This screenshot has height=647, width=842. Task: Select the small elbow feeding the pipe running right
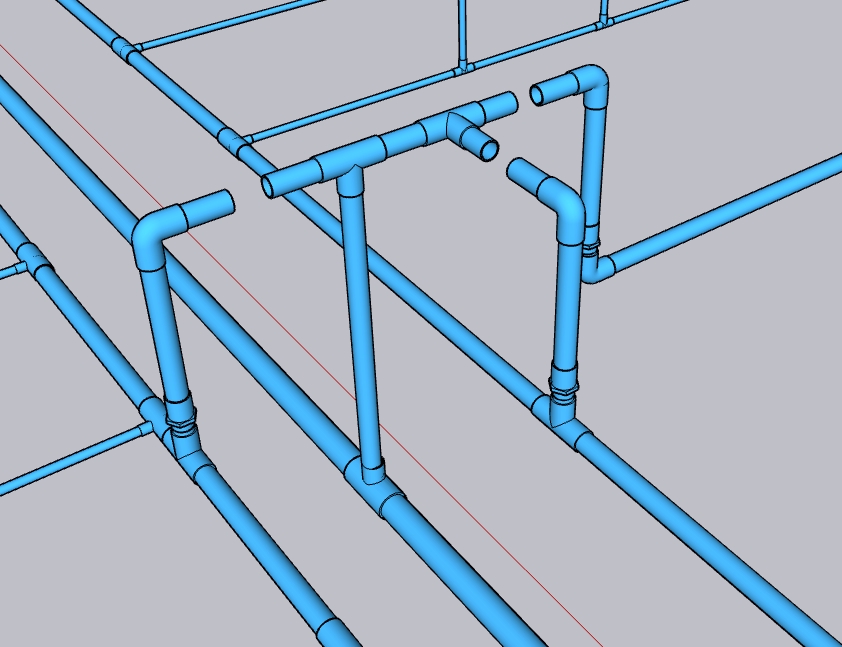click(598, 267)
